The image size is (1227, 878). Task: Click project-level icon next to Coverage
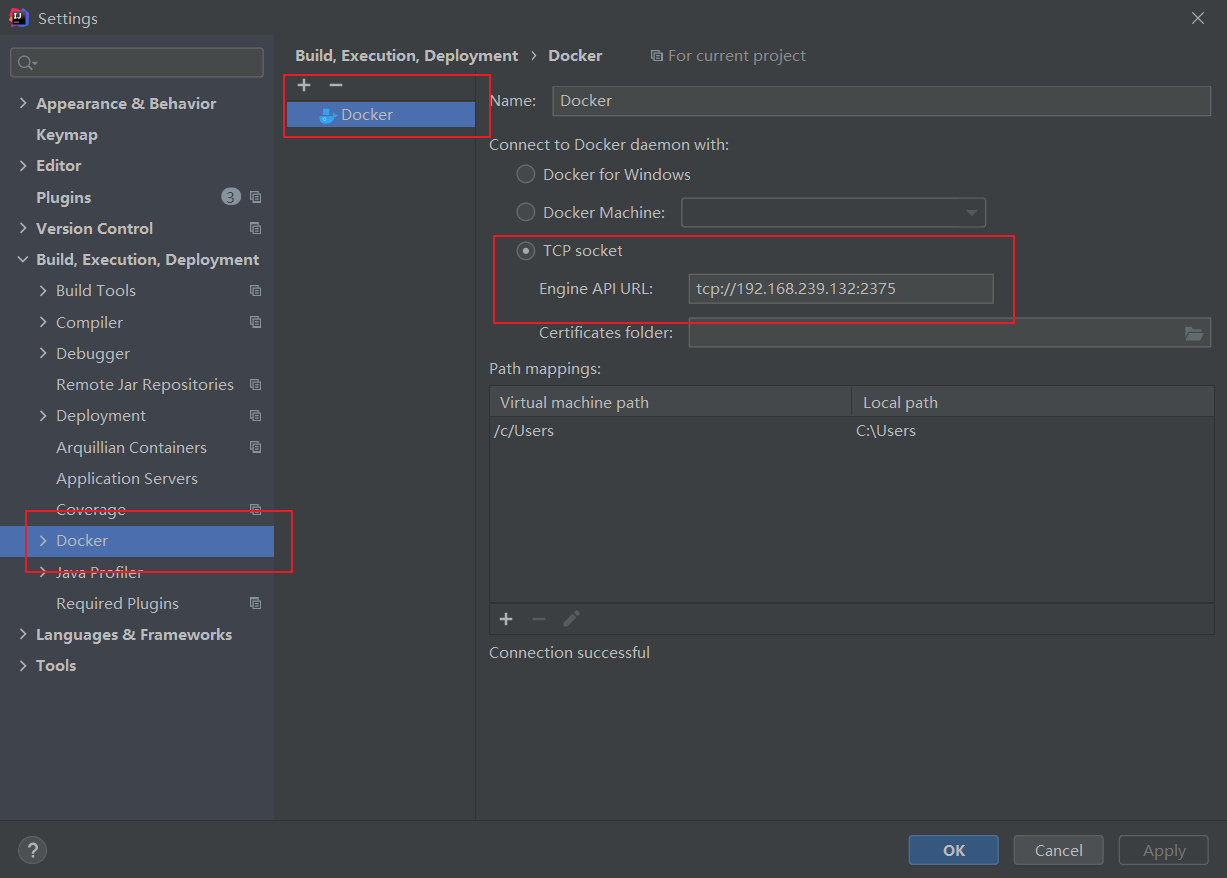click(x=255, y=509)
